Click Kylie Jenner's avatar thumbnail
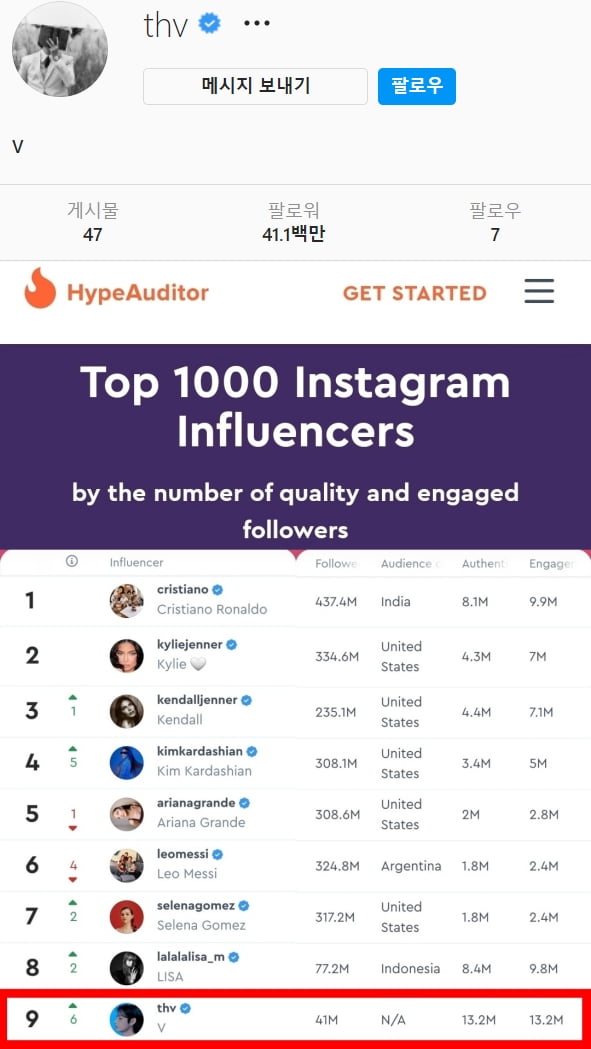The height and width of the screenshot is (1049, 591). [x=126, y=656]
